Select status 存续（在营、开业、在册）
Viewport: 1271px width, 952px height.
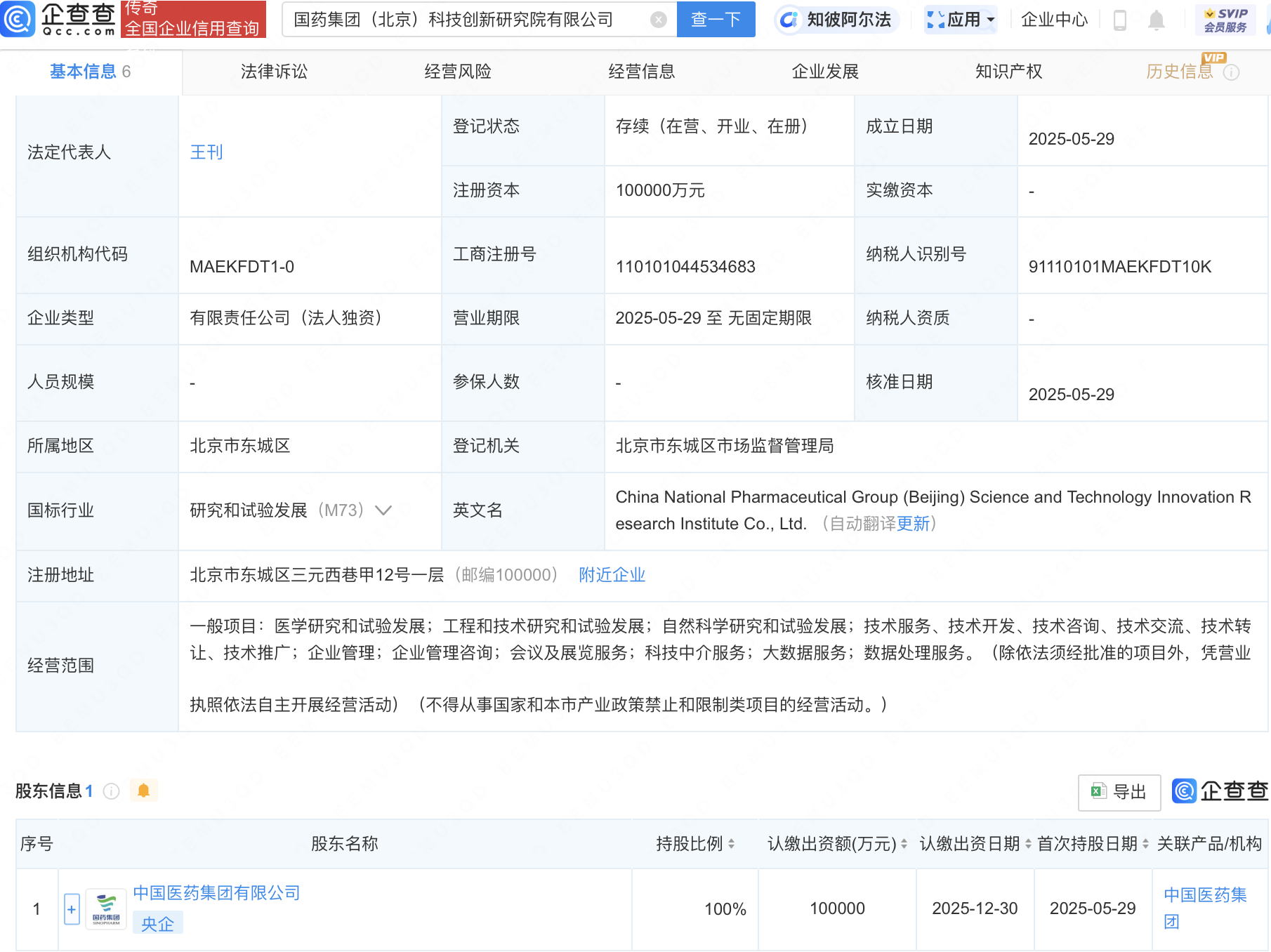coord(716,126)
